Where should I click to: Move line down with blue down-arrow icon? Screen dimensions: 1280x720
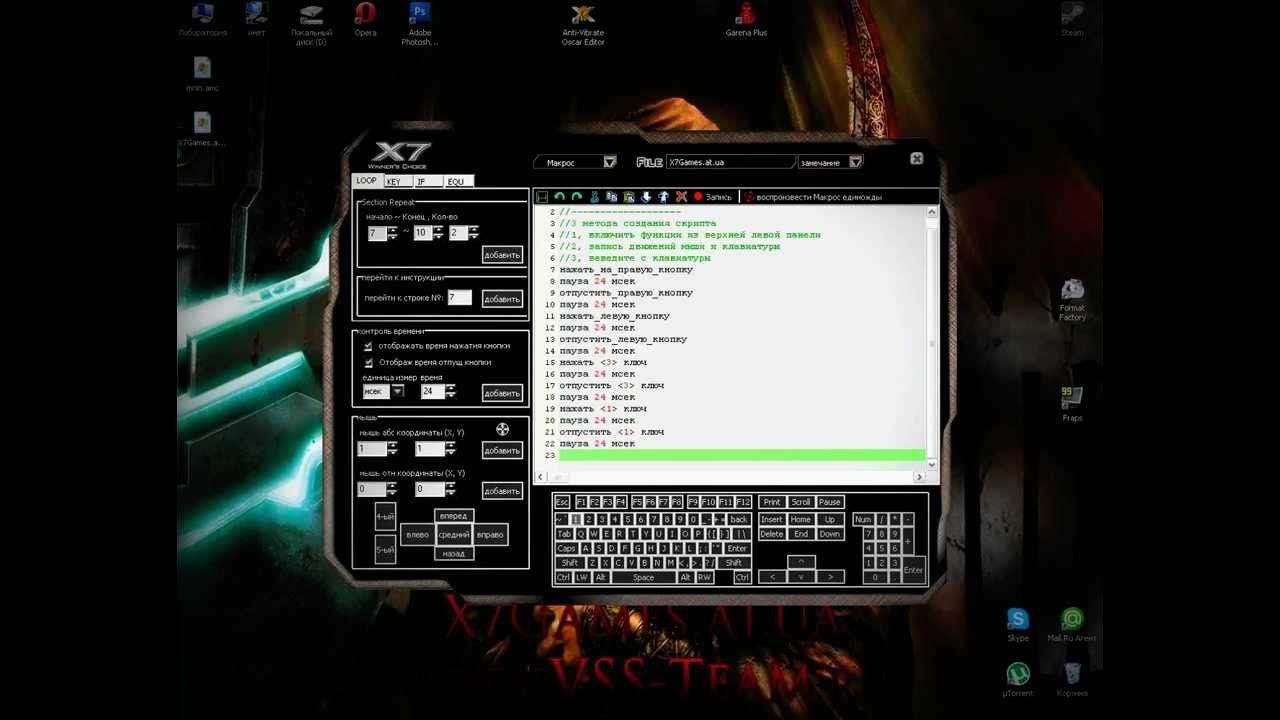point(646,197)
